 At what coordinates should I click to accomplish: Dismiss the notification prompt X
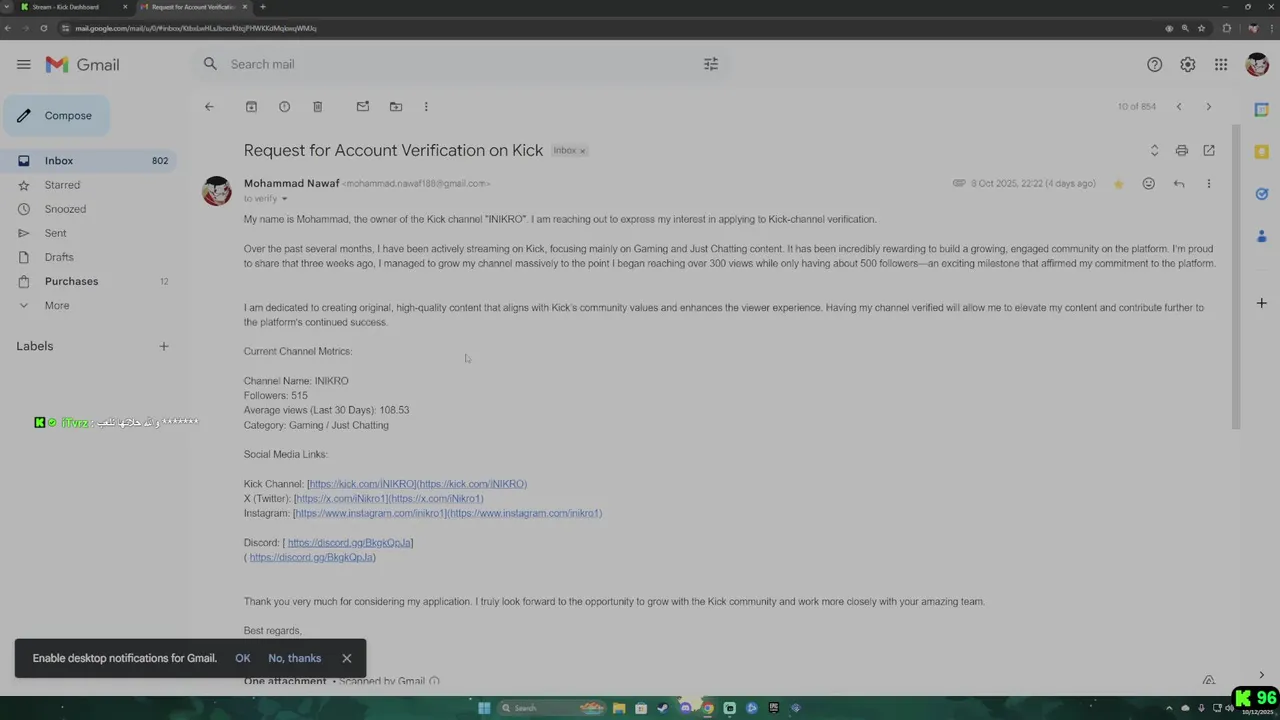click(347, 658)
